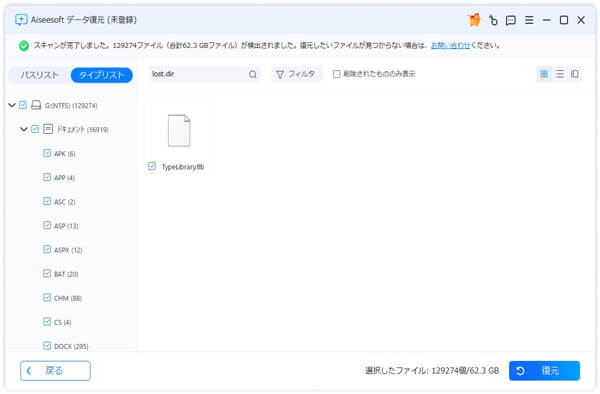The height and width of the screenshot is (394, 600).
Task: Click the green scan-complete check icon
Action: [x=24, y=46]
